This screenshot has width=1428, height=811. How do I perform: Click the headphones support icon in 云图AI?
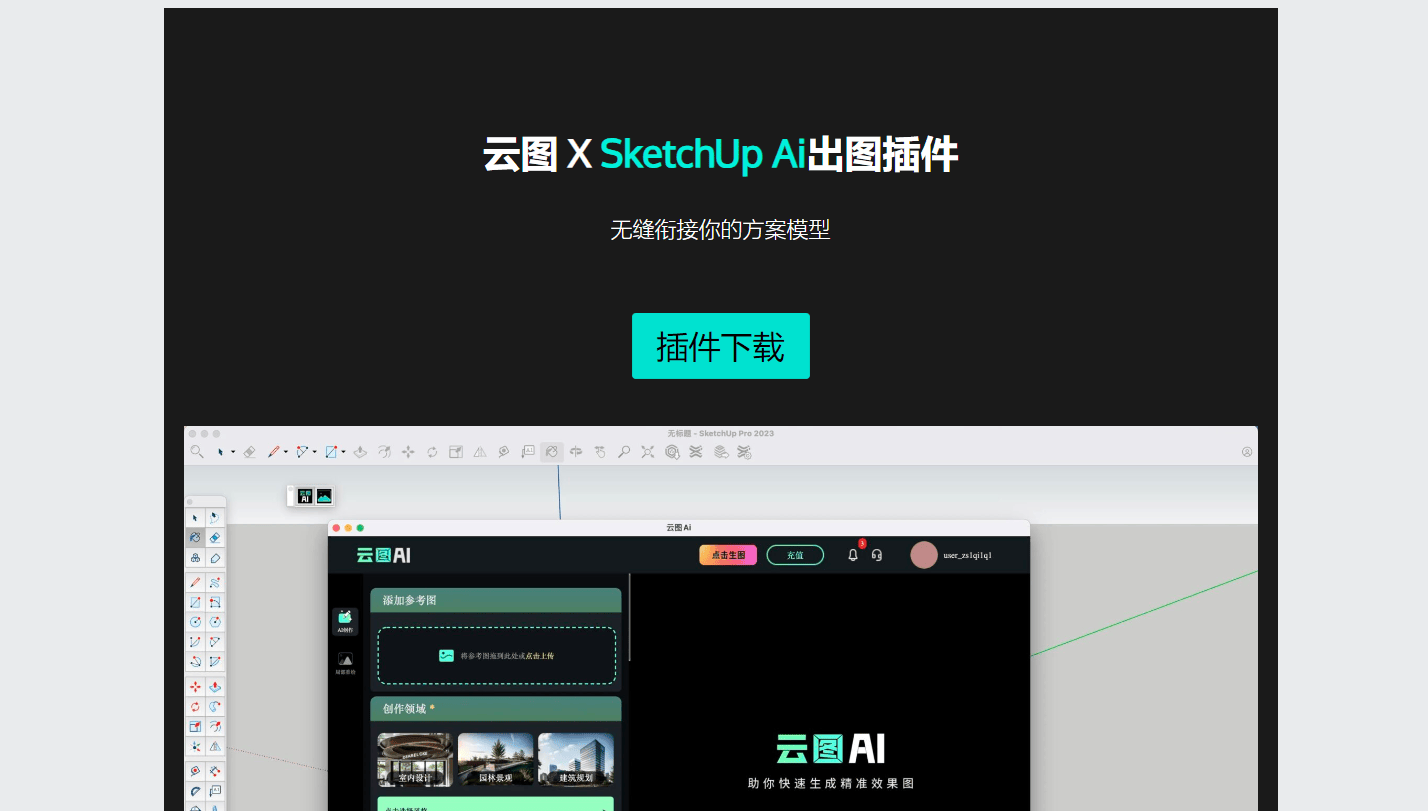click(876, 555)
